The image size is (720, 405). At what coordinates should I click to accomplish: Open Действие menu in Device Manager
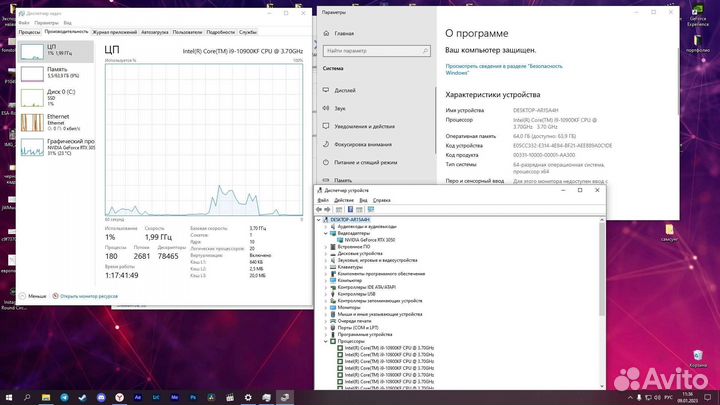[x=343, y=200]
